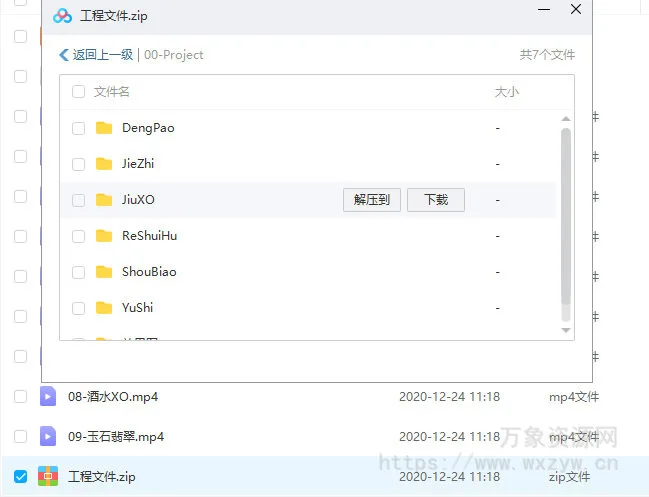This screenshot has height=497, width=649.
Task: Click scrollbar up arrow in file list
Action: (566, 118)
